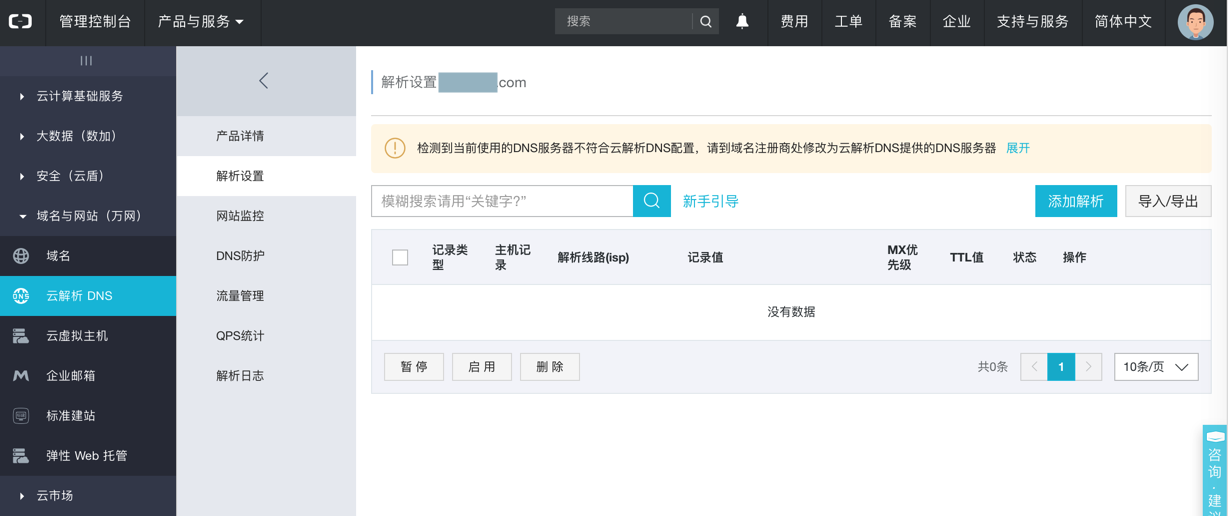The image size is (1228, 516).
Task: Toggle the select-all records checkbox
Action: point(400,258)
